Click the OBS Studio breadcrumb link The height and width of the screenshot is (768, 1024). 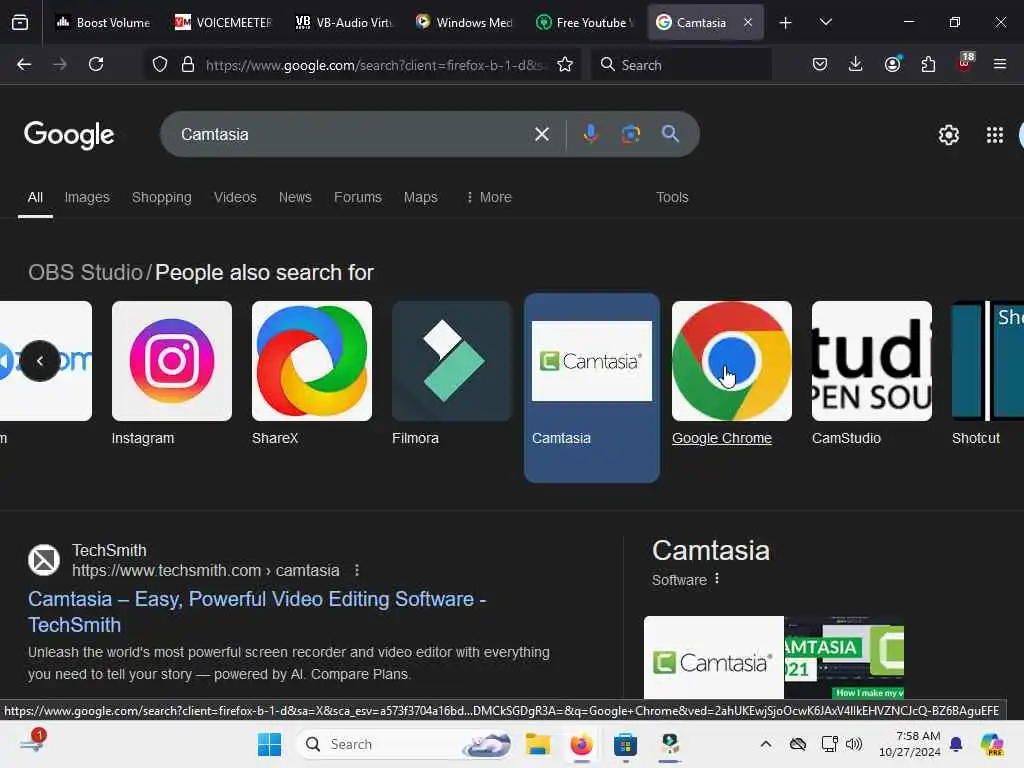coord(85,272)
